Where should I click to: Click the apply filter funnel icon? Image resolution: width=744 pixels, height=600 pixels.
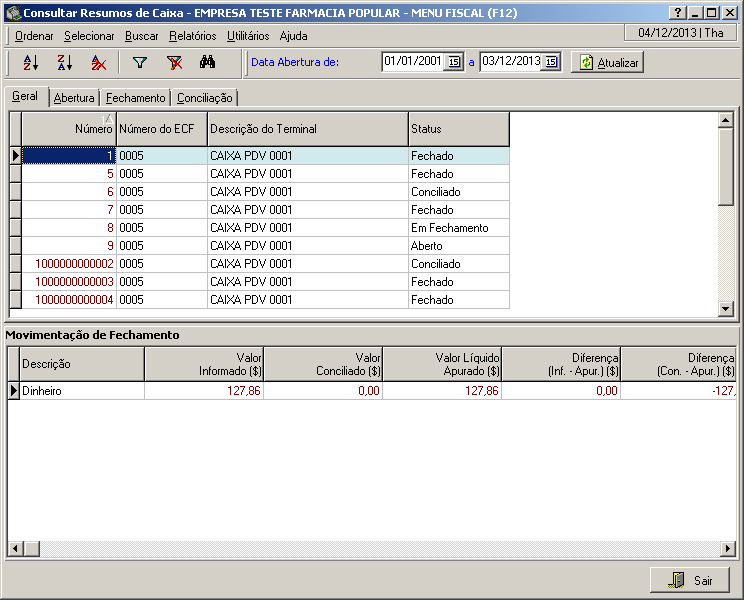(140, 62)
